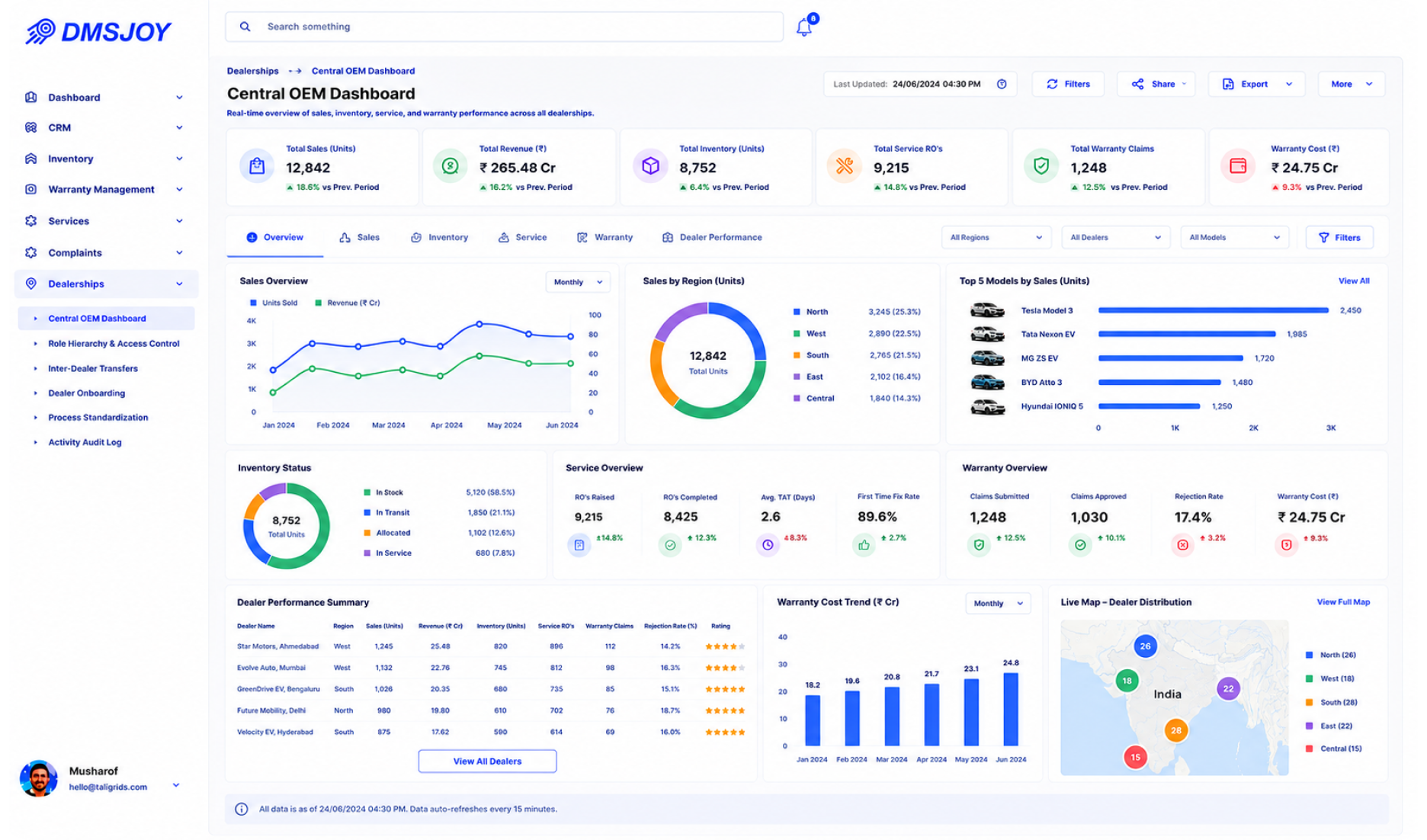
Task: Switch to the Service tab
Action: click(x=522, y=237)
